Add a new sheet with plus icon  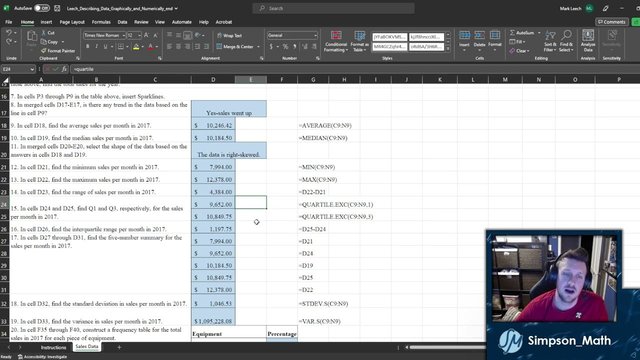[x=119, y=347]
